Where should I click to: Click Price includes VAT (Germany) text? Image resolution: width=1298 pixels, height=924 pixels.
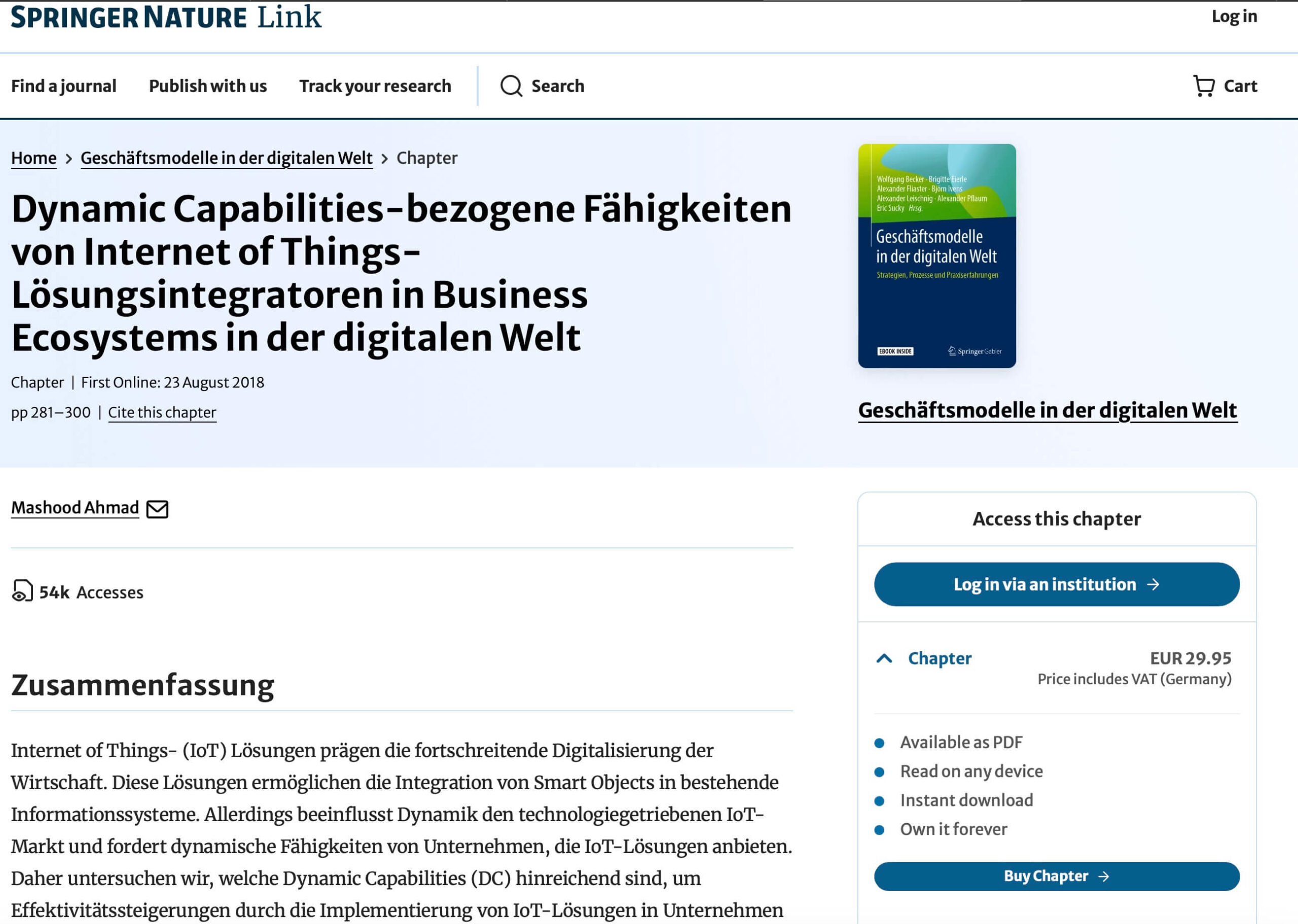[x=1134, y=679]
